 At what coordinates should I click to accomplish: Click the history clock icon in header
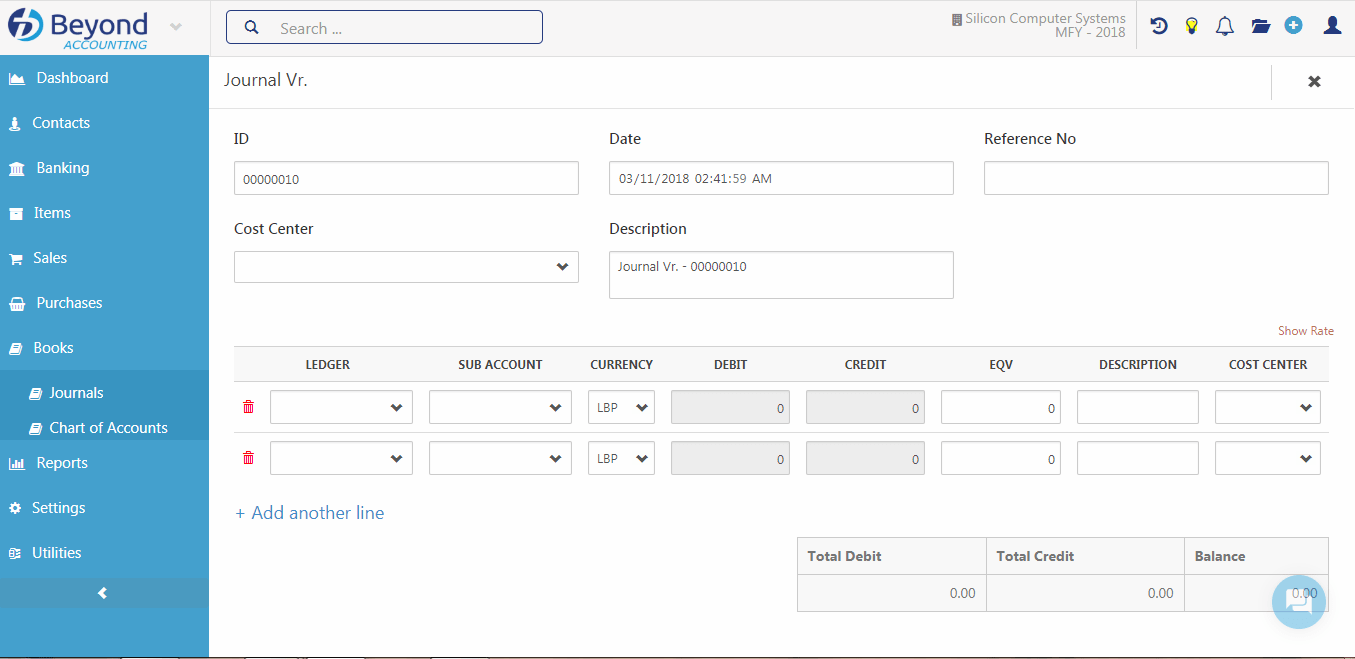1159,26
